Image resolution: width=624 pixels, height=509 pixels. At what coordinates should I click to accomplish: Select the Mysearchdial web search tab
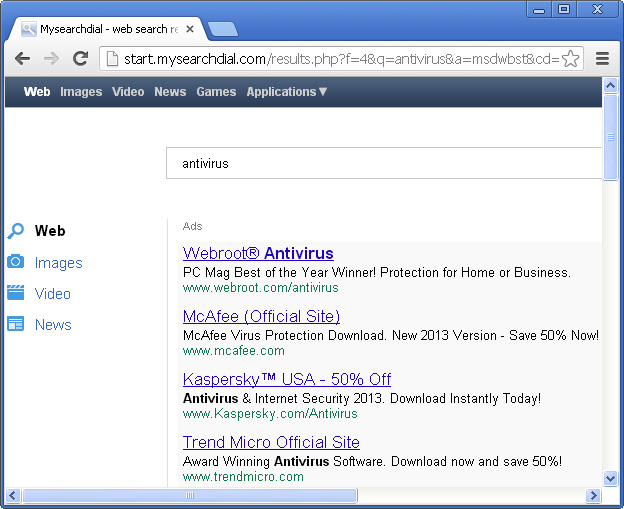[107, 29]
